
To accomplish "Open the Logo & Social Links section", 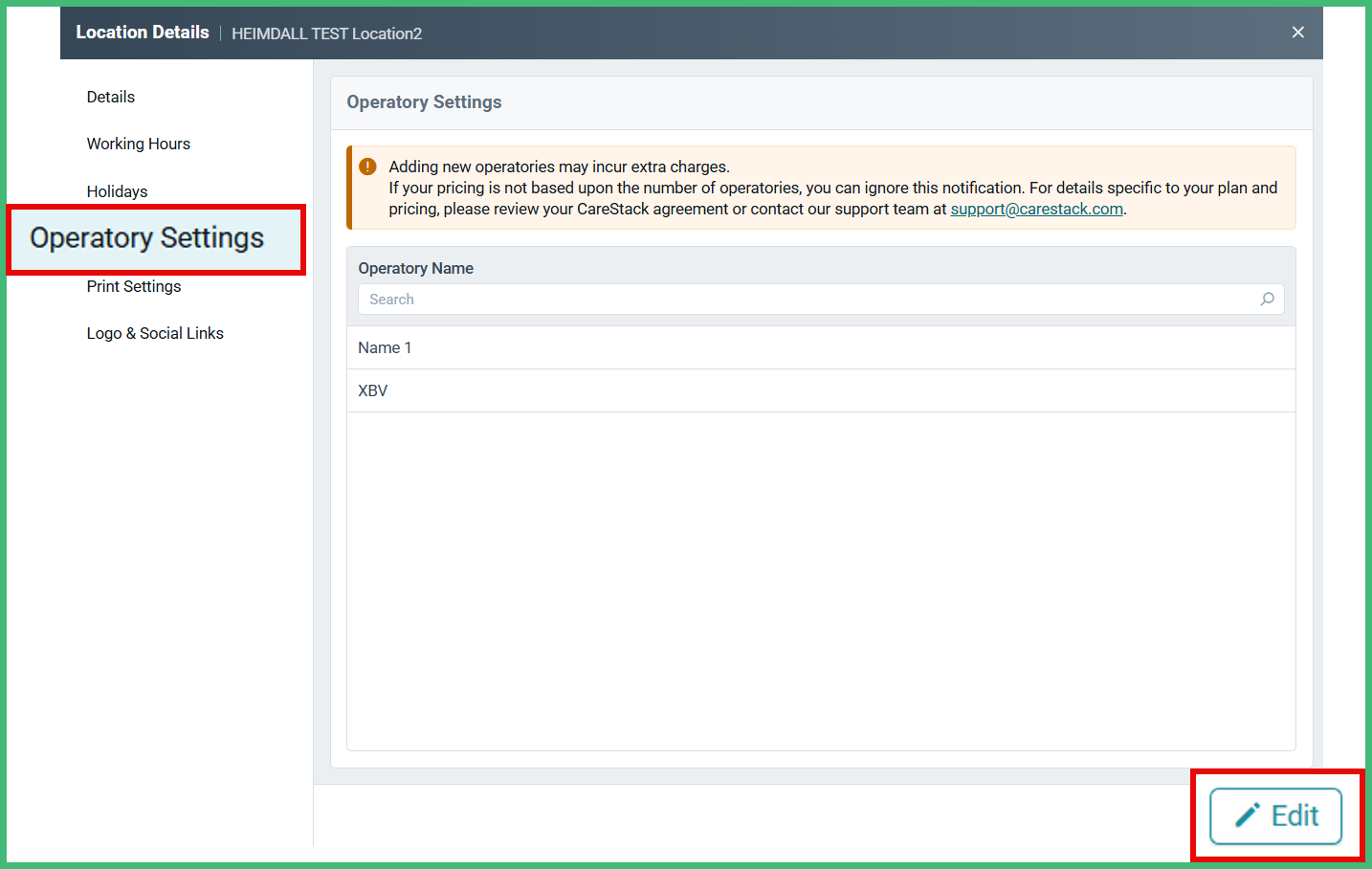I will 155,332.
